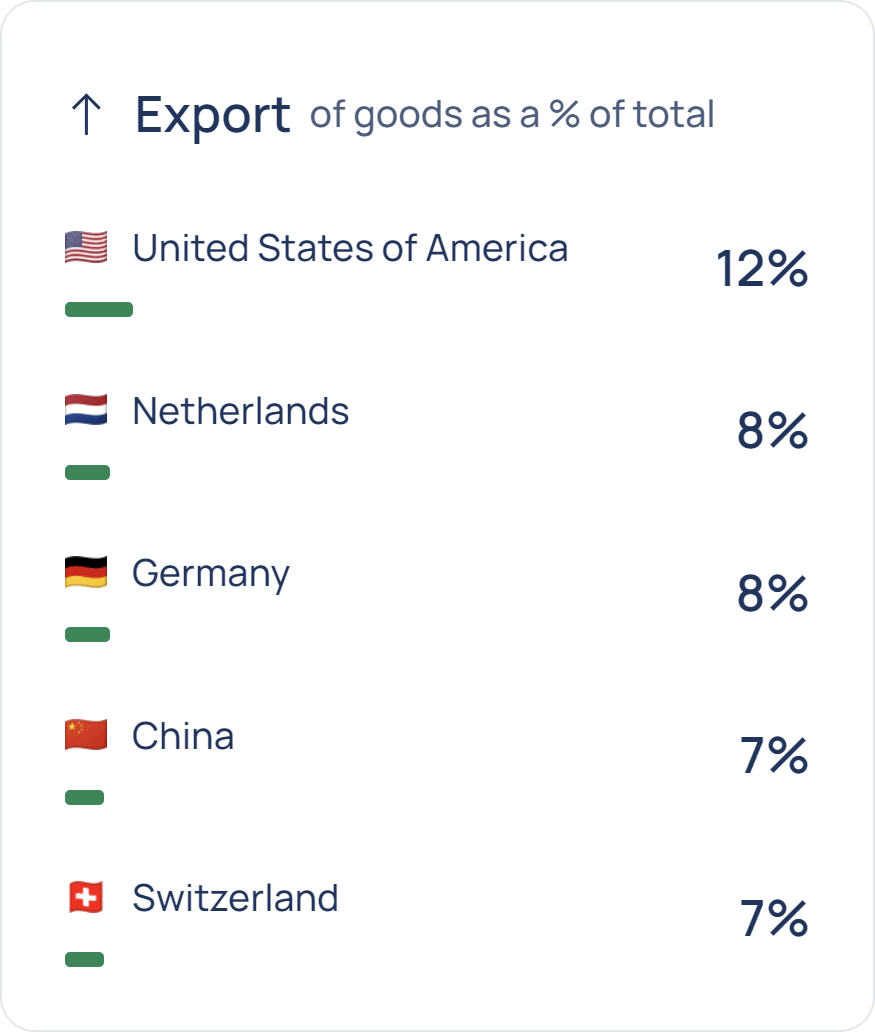Select the Switzerland flag icon

click(x=86, y=898)
